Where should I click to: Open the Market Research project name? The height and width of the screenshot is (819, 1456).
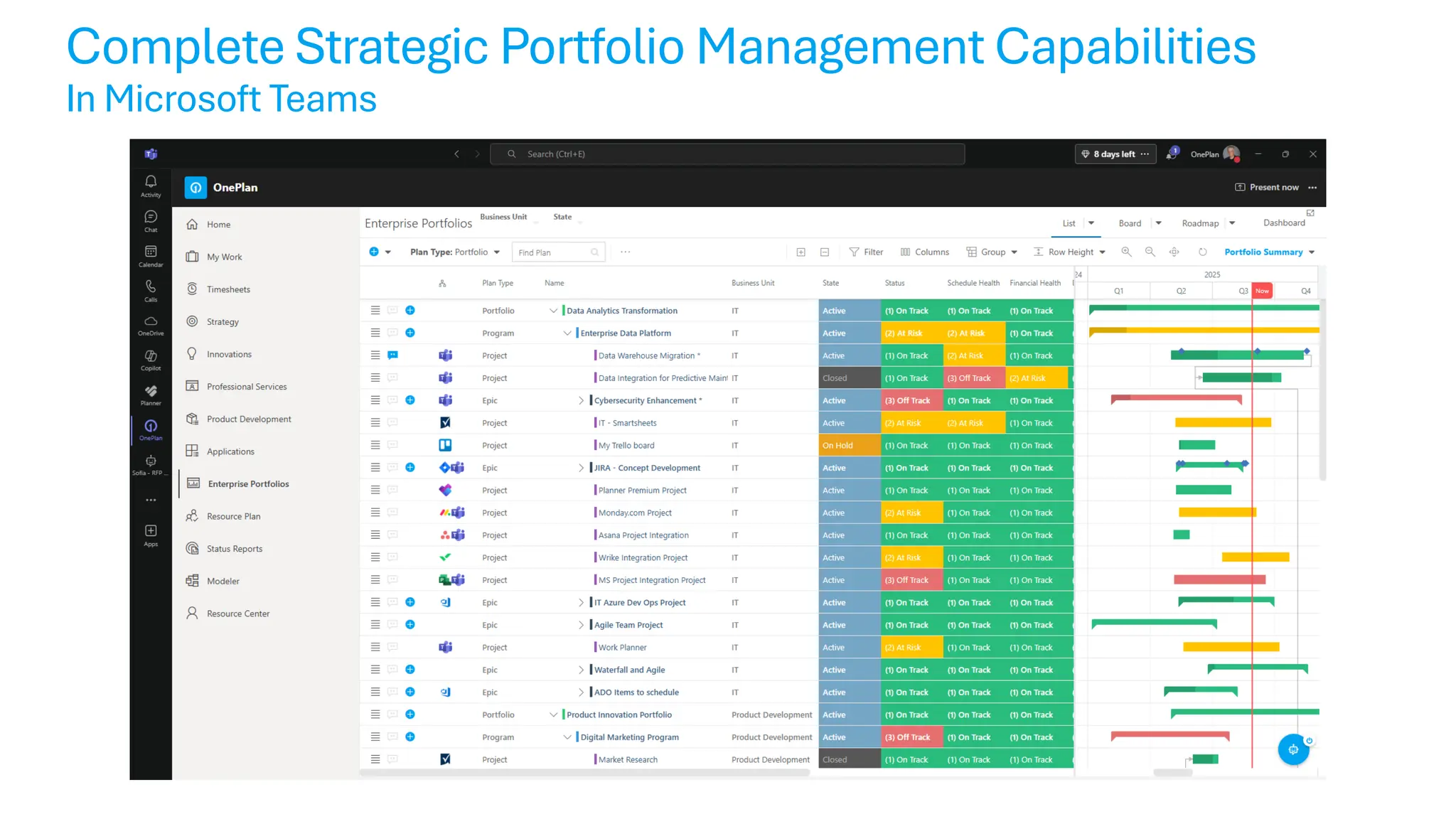click(628, 759)
